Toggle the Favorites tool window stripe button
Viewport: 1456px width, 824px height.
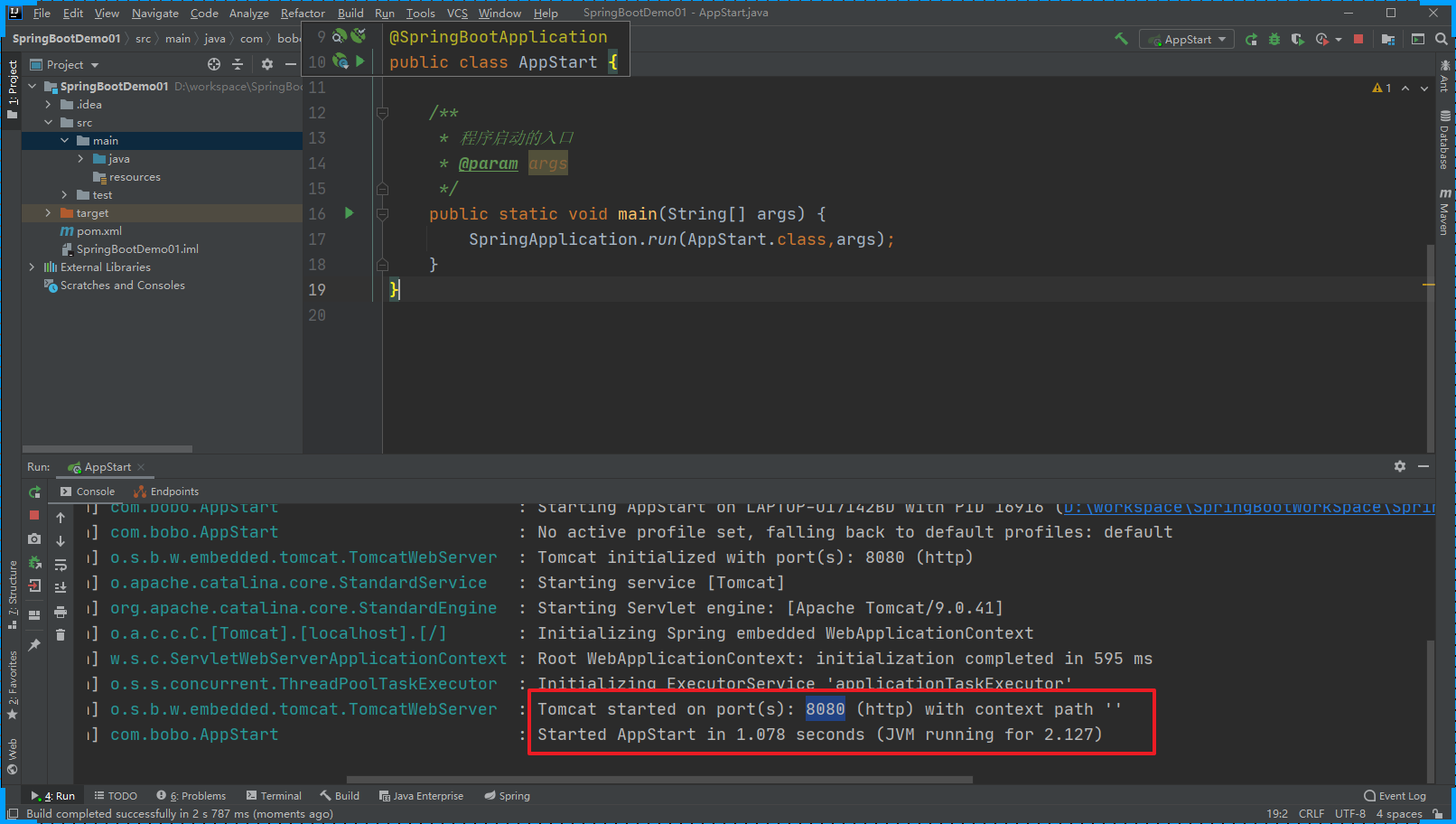pyautogui.click(x=13, y=685)
